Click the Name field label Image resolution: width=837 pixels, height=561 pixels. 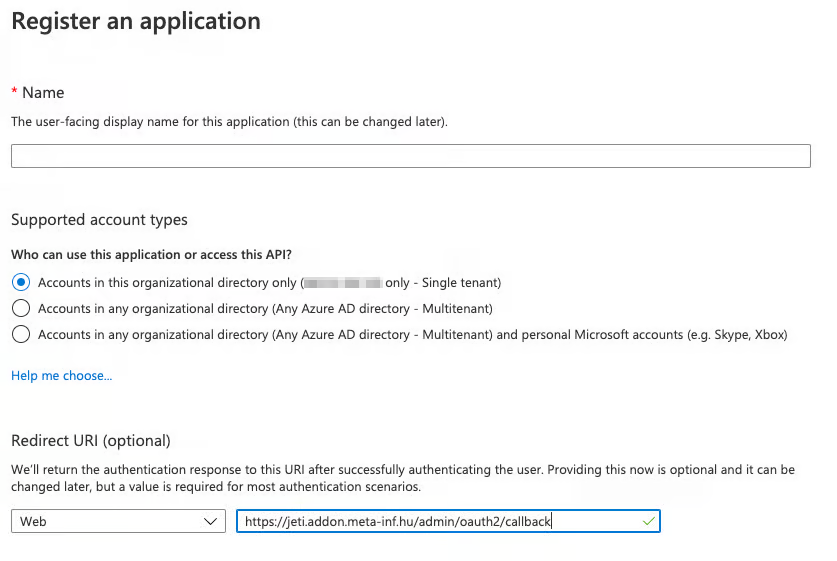tap(43, 92)
